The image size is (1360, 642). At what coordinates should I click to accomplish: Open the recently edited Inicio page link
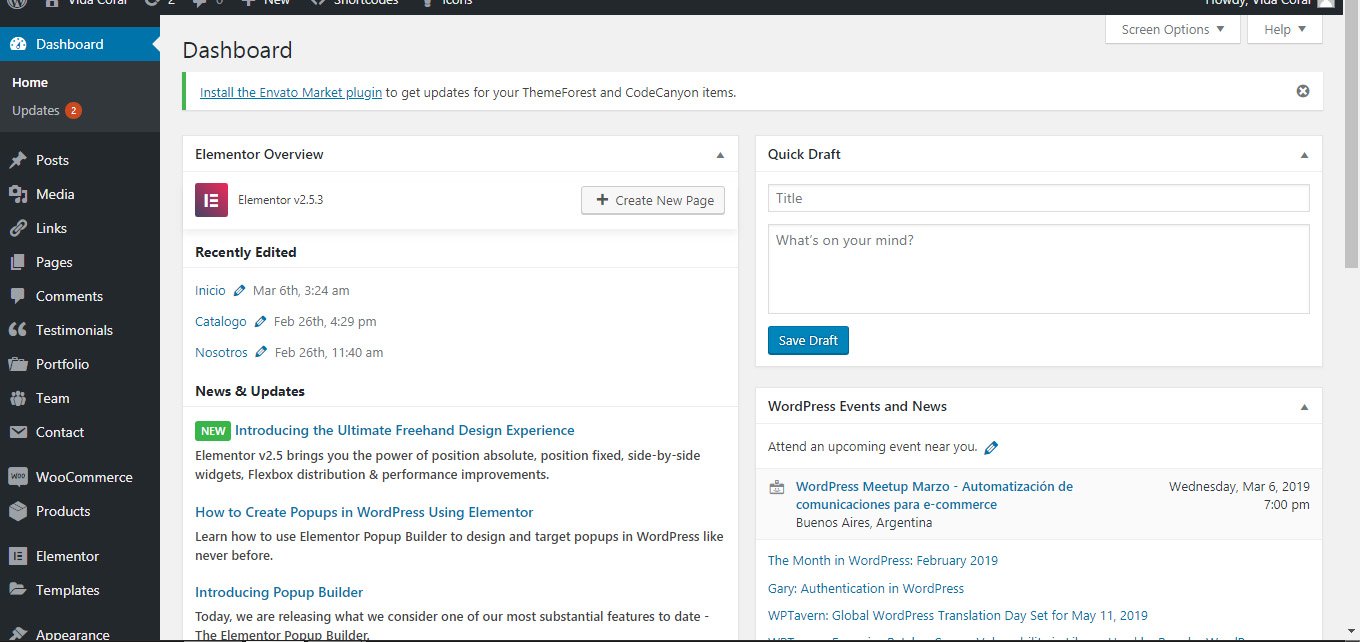click(x=210, y=291)
